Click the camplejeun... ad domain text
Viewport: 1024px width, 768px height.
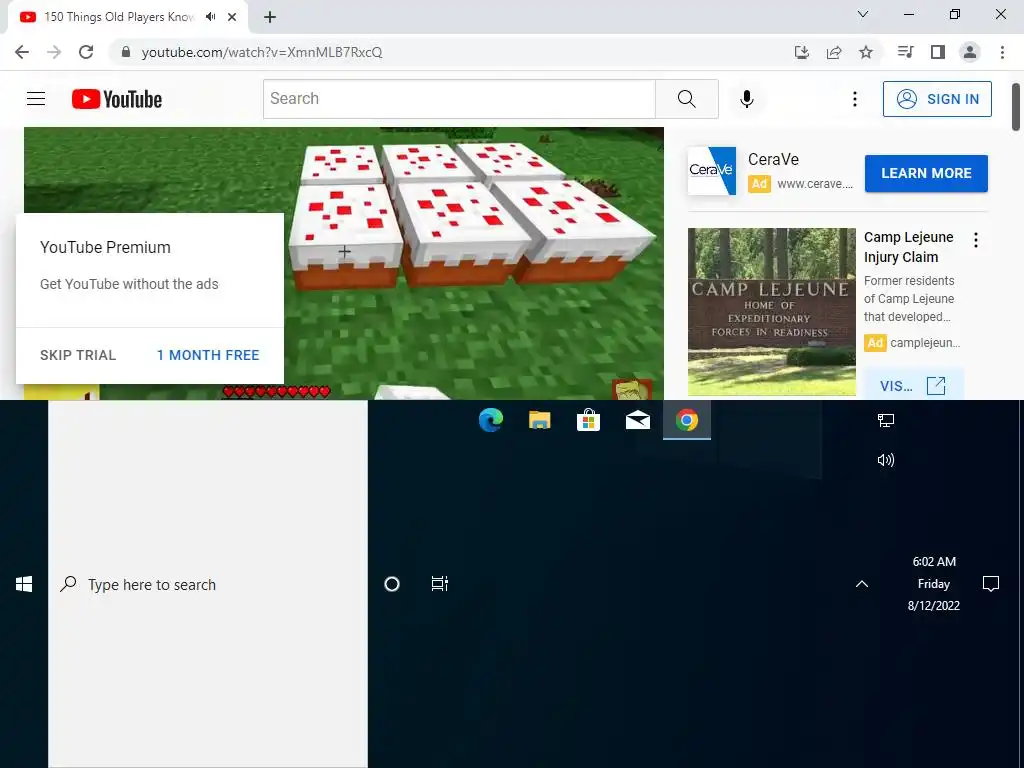point(925,343)
